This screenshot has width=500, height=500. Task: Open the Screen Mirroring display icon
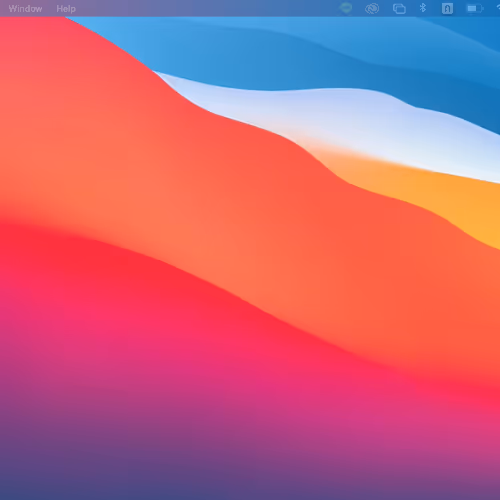tap(399, 8)
